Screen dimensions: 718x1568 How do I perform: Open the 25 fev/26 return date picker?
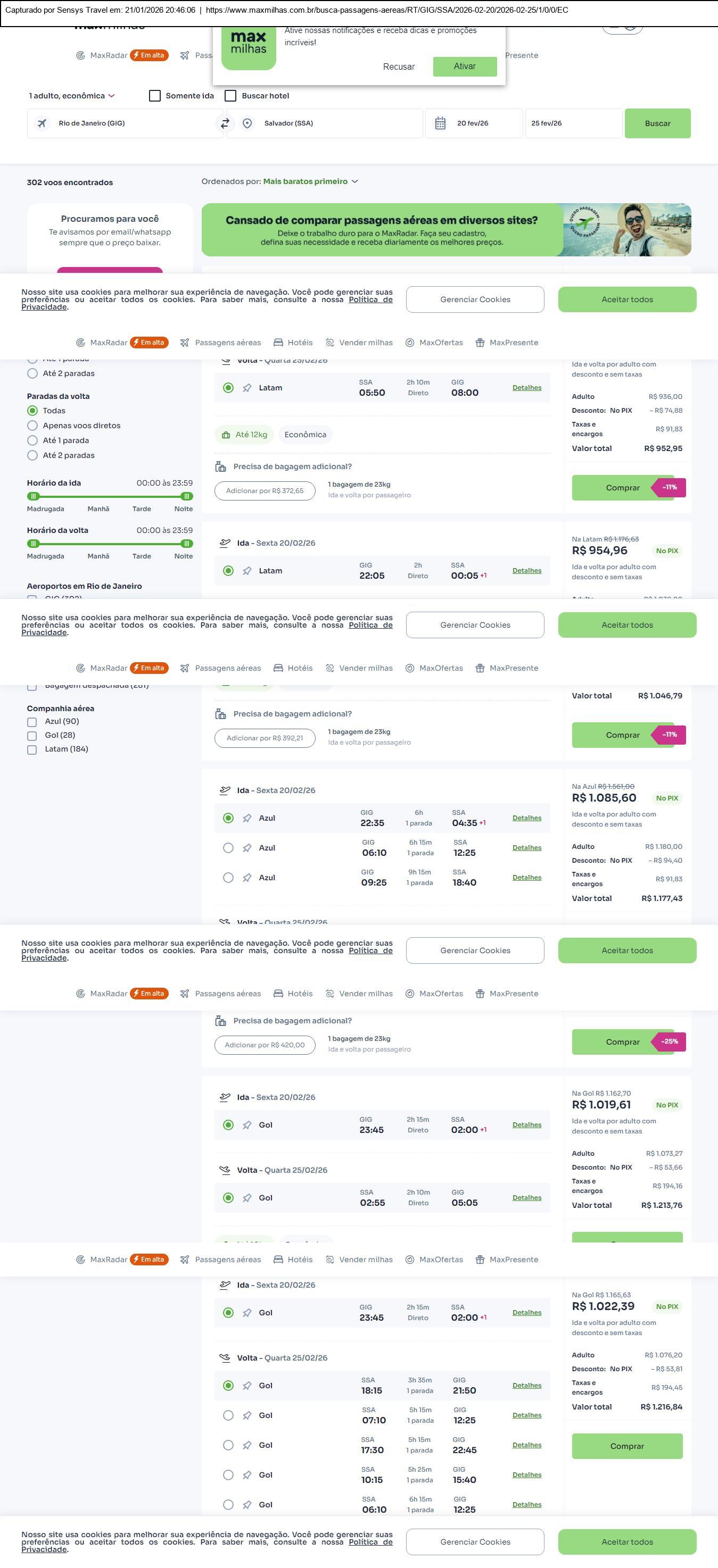pos(573,123)
